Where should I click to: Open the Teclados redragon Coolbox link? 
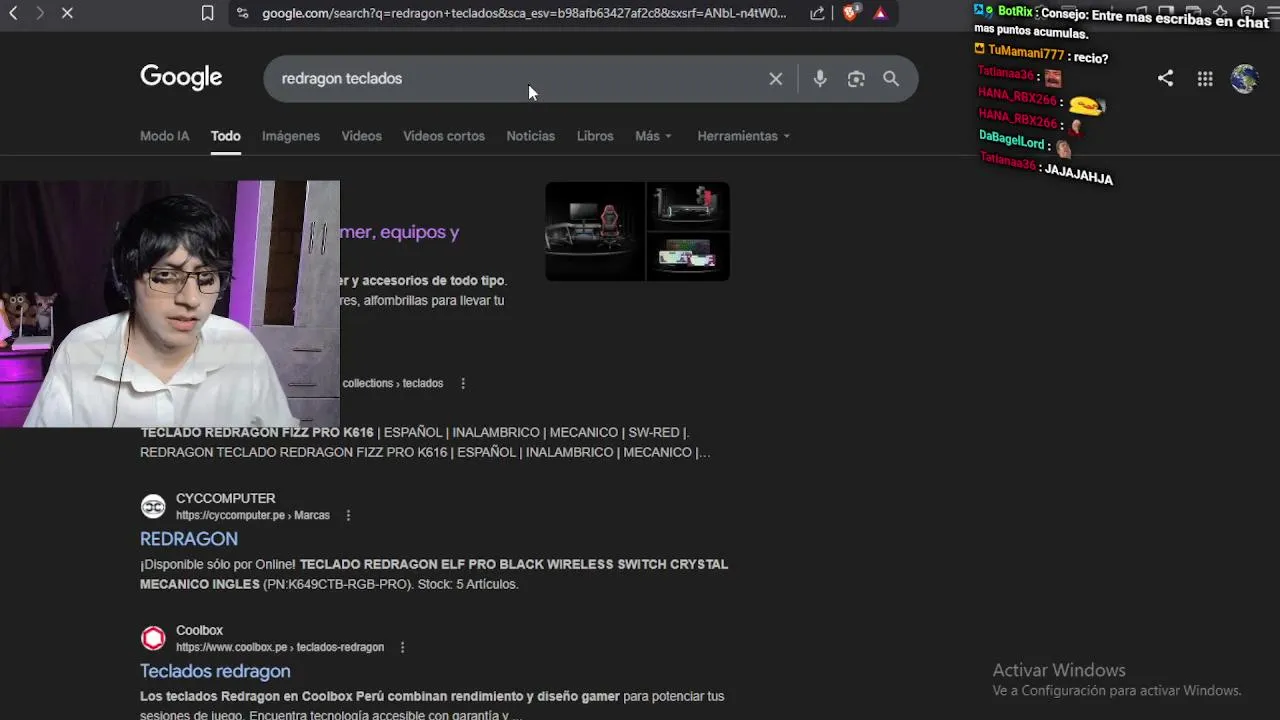(215, 671)
